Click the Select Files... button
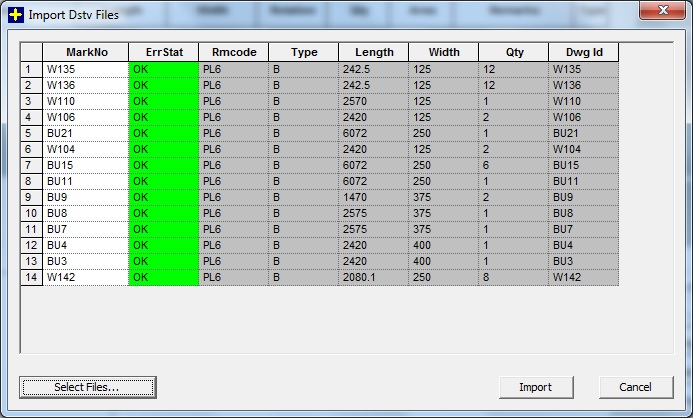The height and width of the screenshot is (418, 693). click(x=87, y=387)
